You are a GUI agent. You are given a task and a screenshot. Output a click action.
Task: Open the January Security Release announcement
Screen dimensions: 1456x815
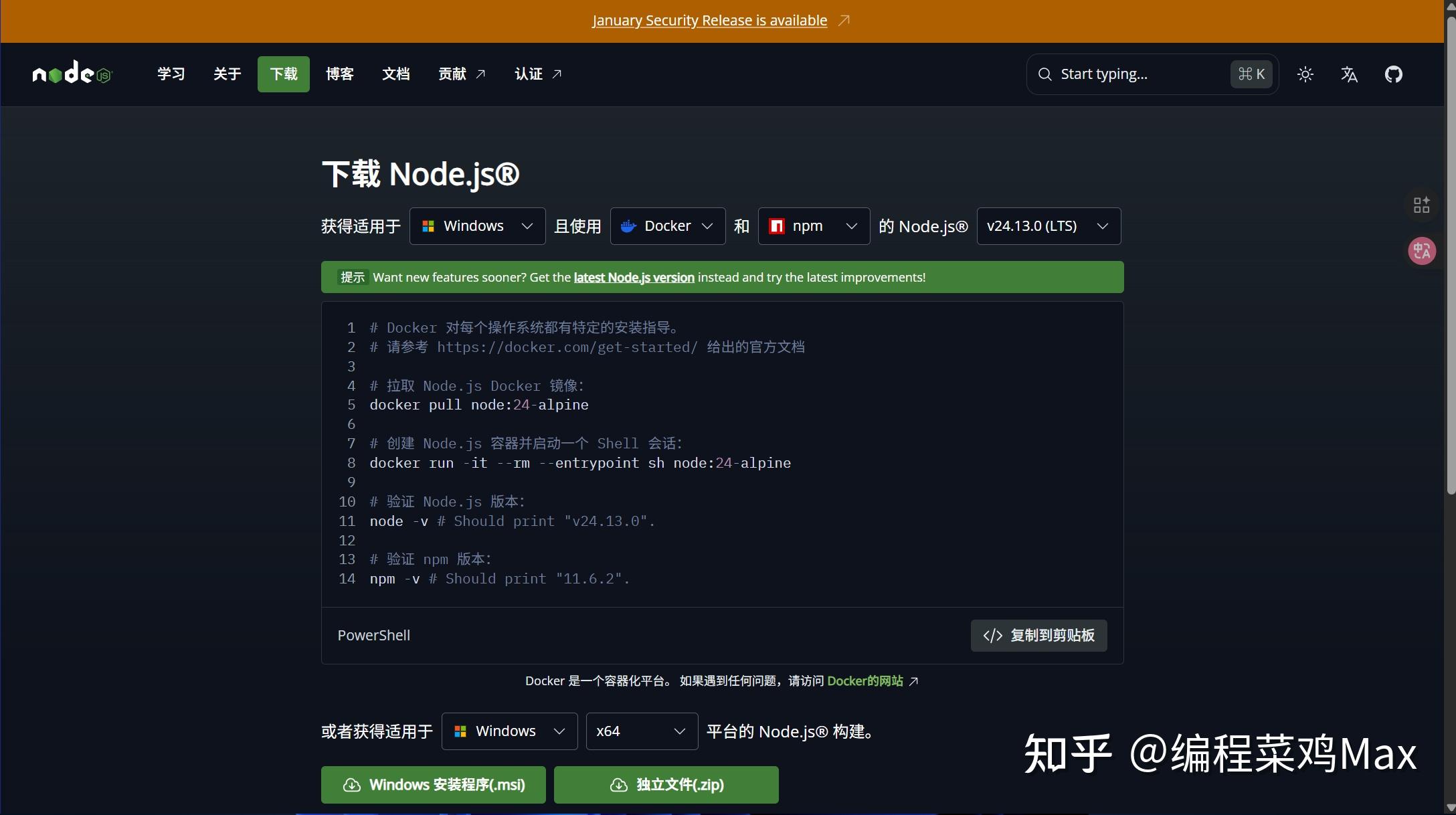coord(709,20)
